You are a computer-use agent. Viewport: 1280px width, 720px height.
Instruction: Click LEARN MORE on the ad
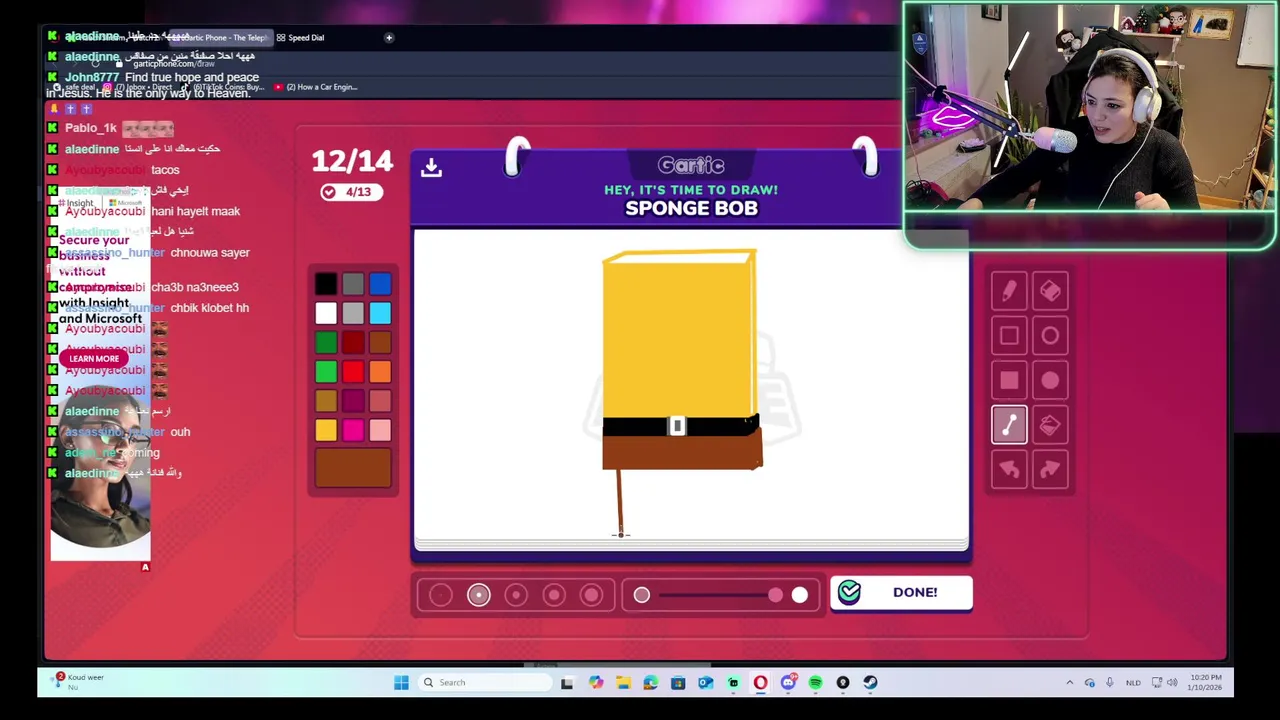pos(94,359)
